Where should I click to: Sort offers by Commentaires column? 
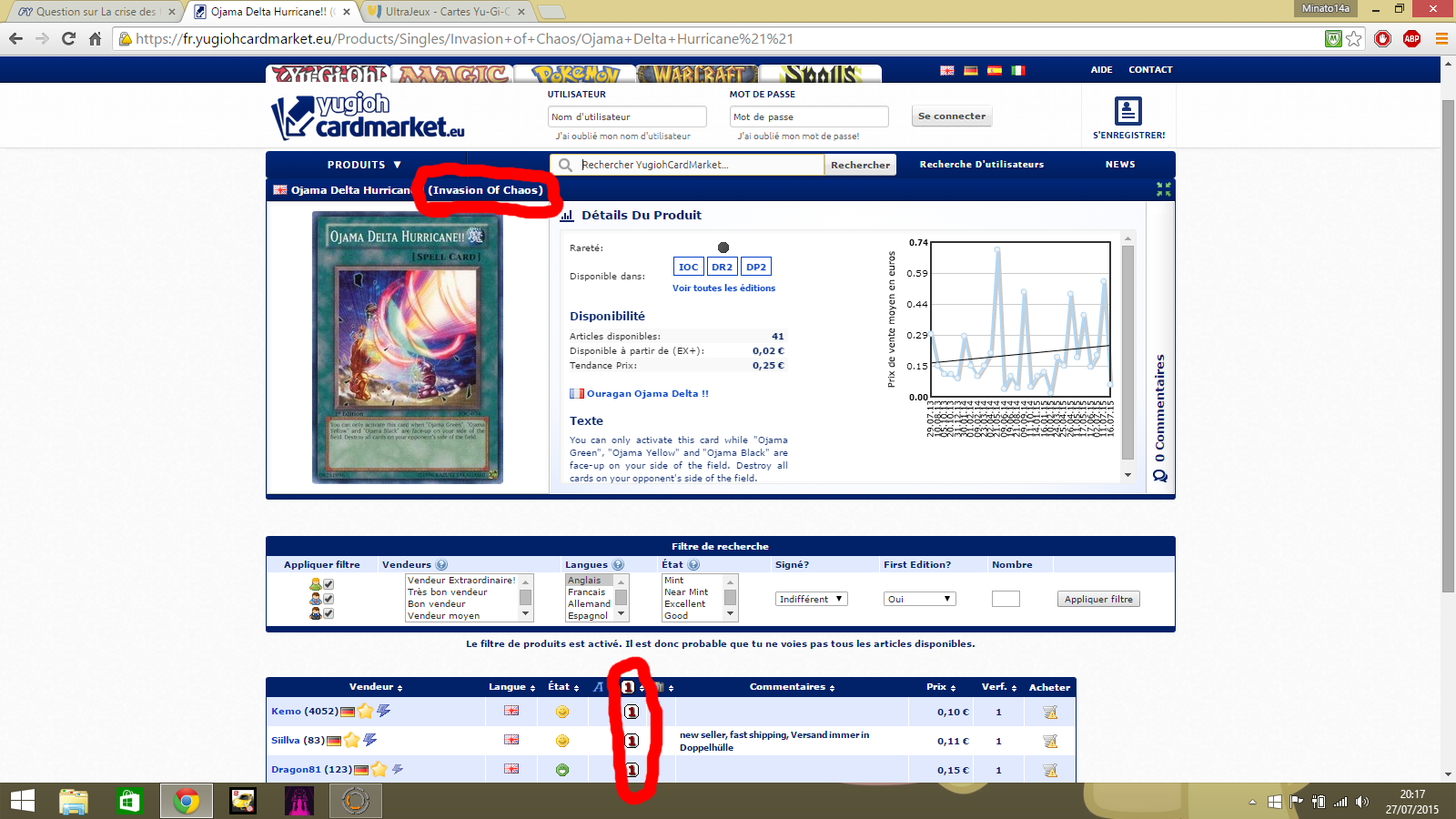(x=792, y=687)
